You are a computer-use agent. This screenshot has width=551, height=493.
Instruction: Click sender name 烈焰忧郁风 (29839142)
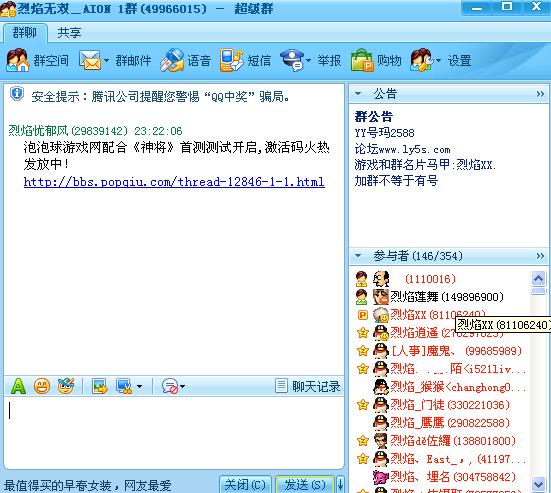(x=68, y=131)
